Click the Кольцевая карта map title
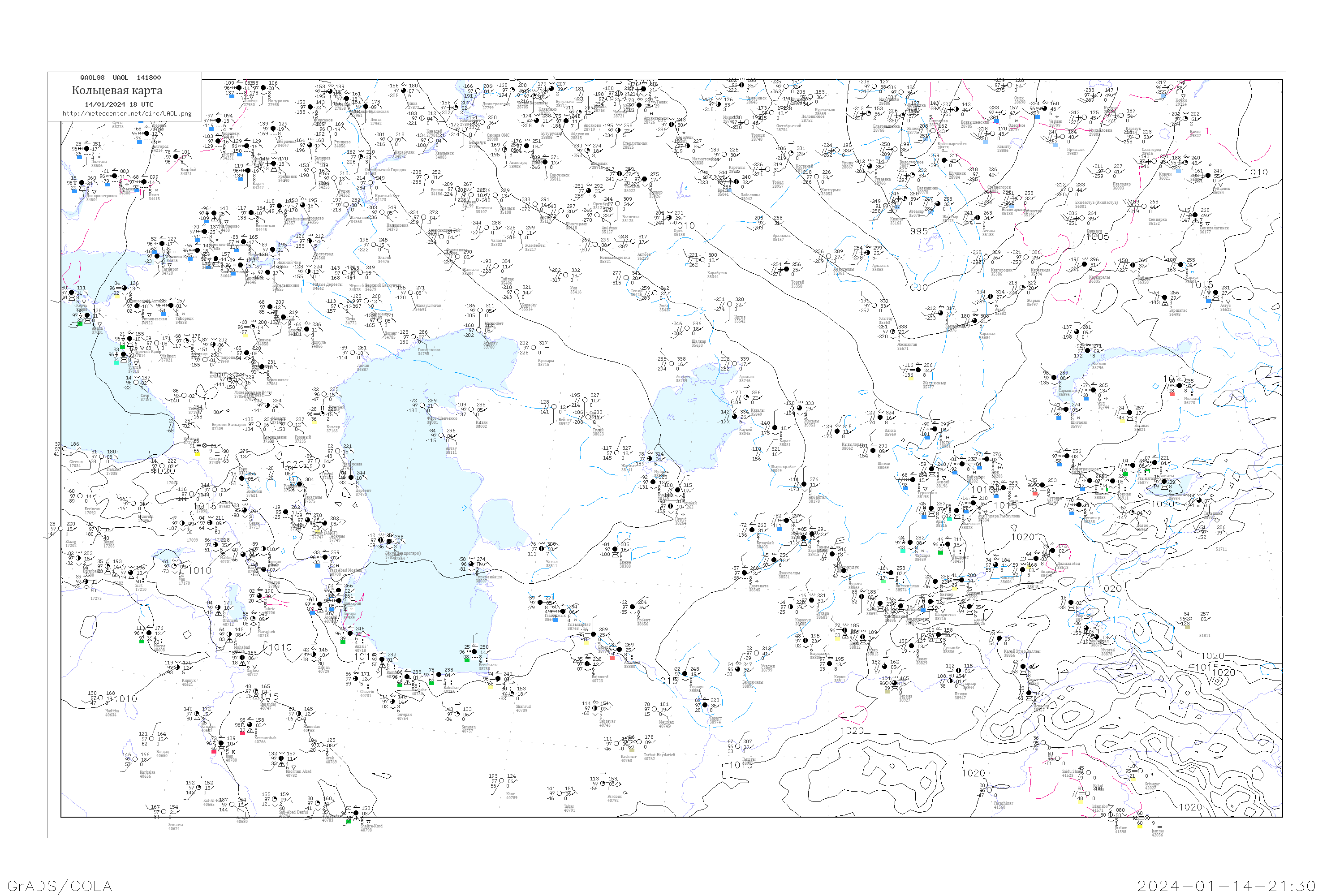The width and height of the screenshot is (1344, 896). (117, 90)
